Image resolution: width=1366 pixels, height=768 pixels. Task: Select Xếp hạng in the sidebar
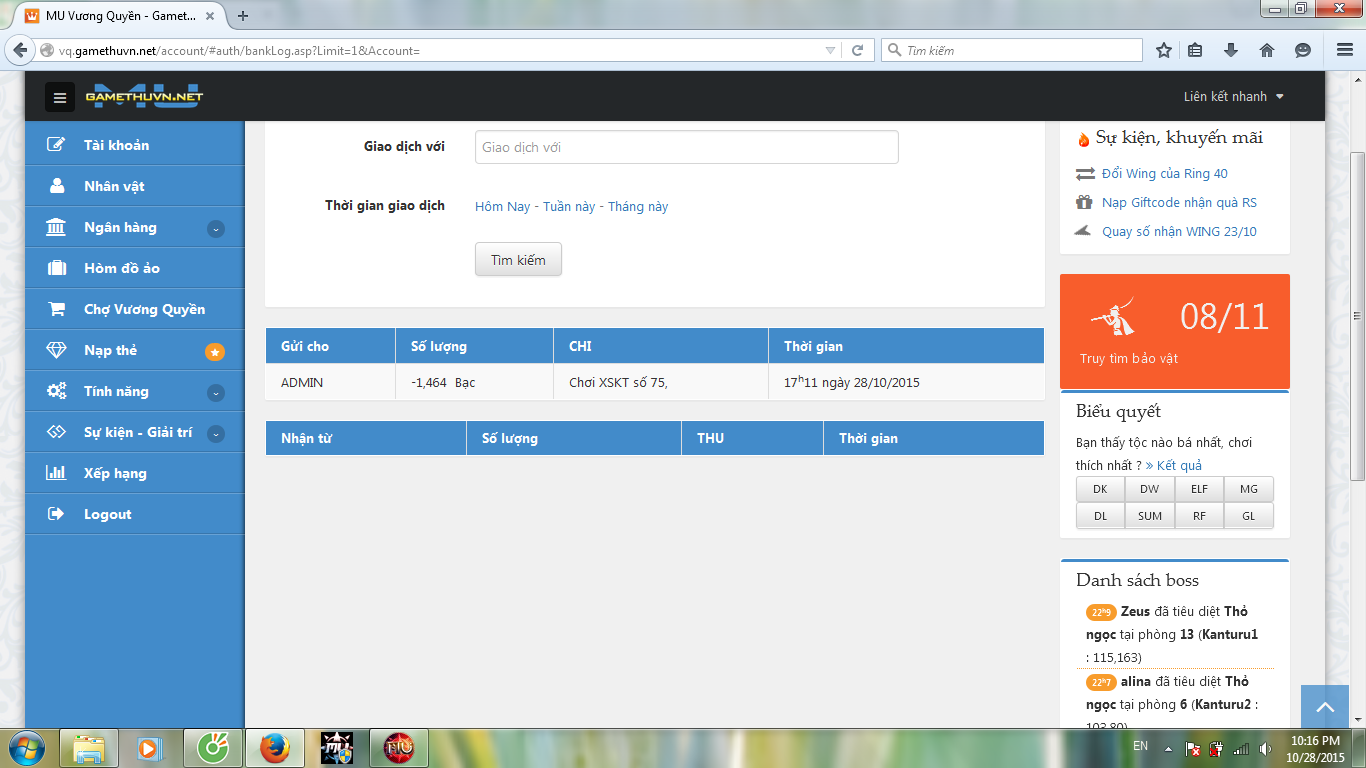115,473
